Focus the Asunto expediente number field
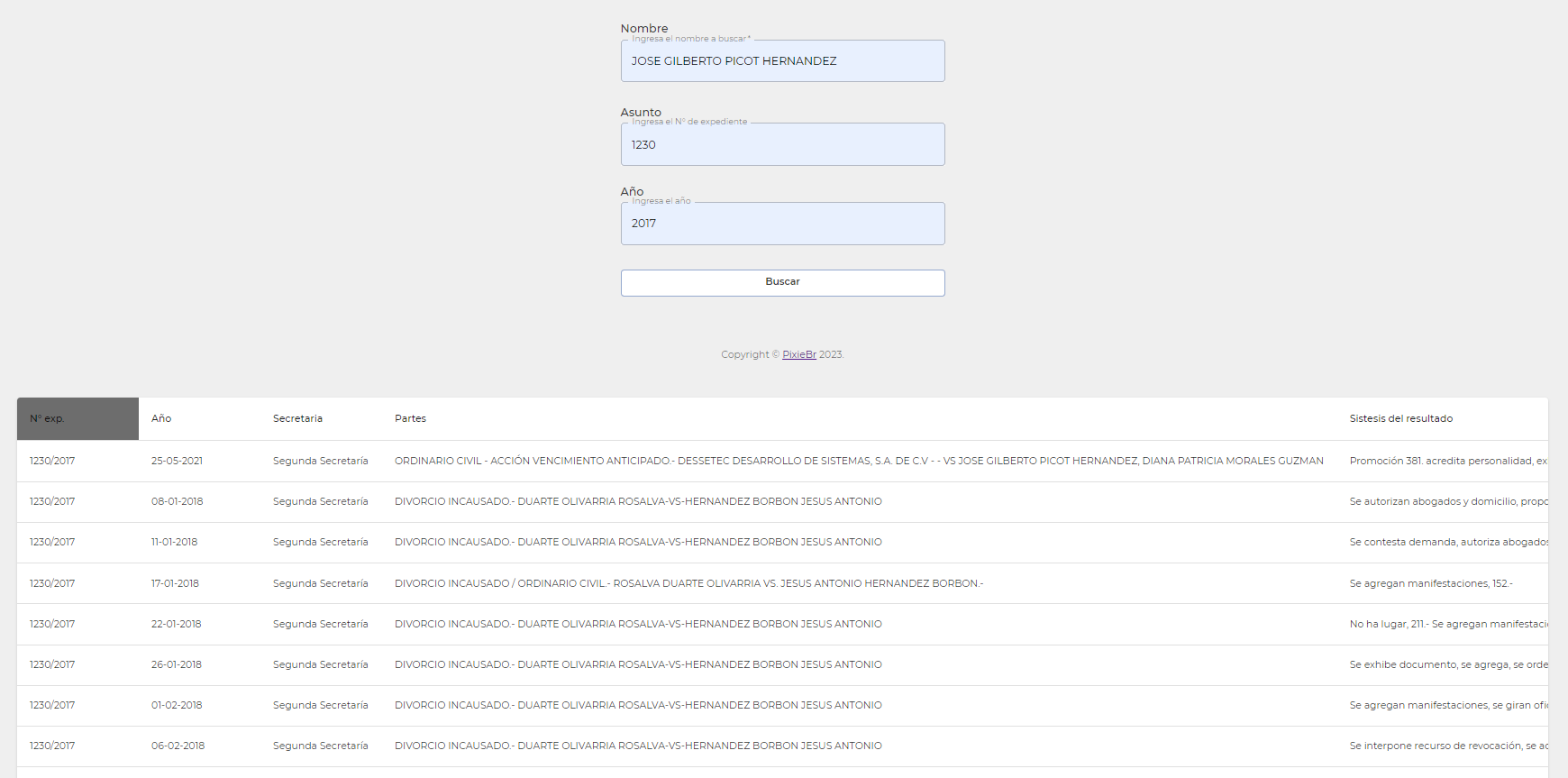The width and height of the screenshot is (1568, 778). pyautogui.click(x=782, y=144)
